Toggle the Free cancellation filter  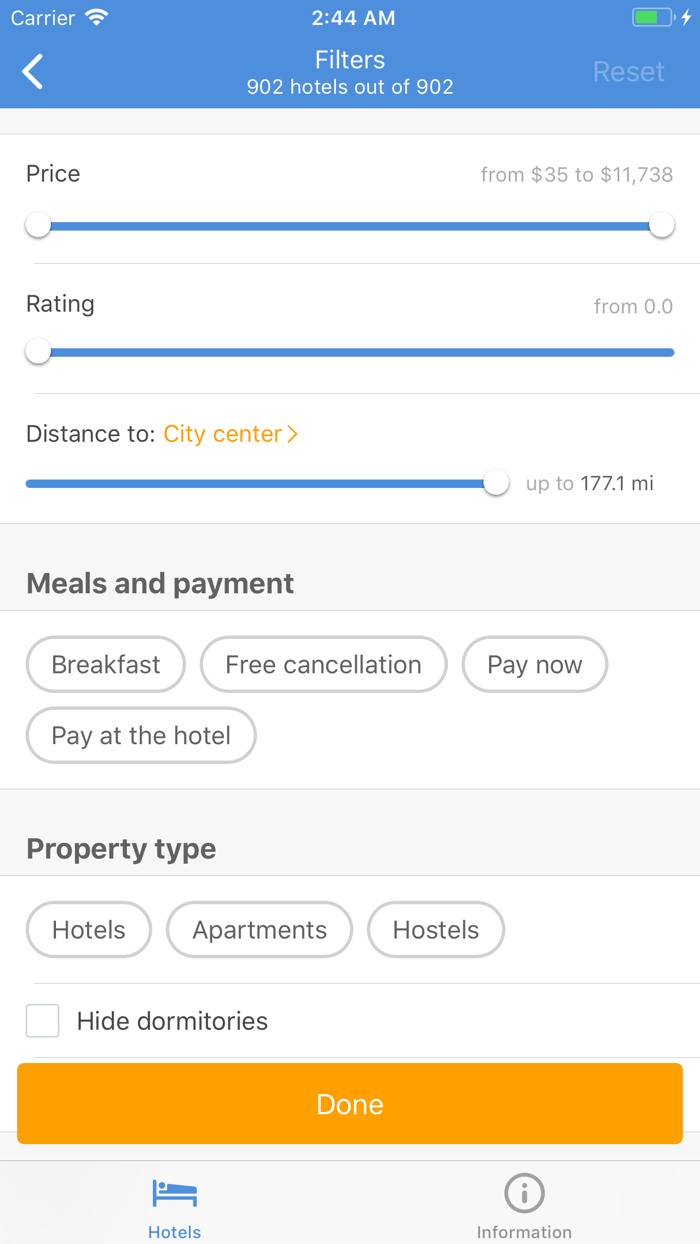pos(323,664)
